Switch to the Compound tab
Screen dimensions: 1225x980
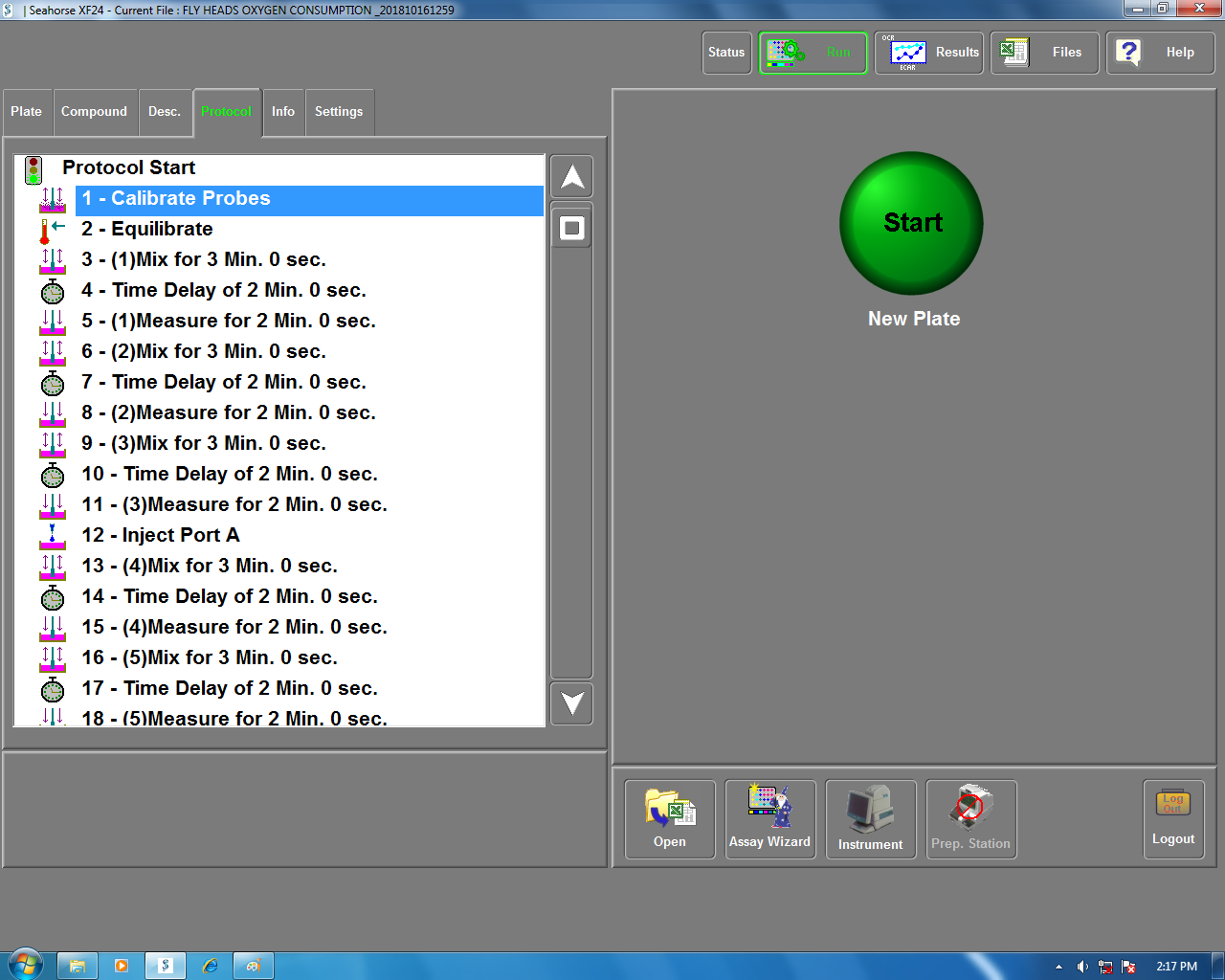coord(95,112)
